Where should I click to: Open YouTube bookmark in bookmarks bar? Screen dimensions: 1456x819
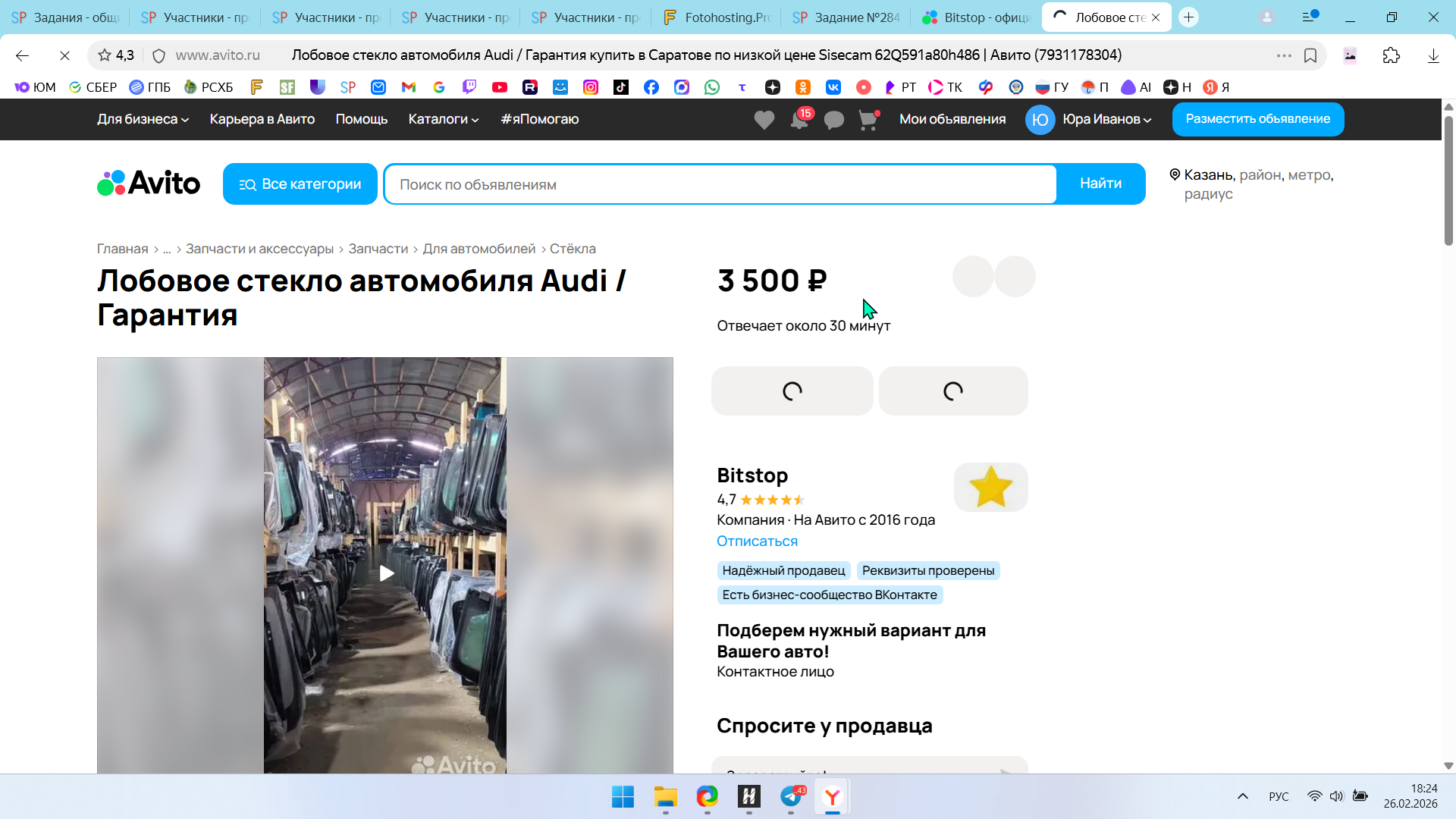(499, 87)
